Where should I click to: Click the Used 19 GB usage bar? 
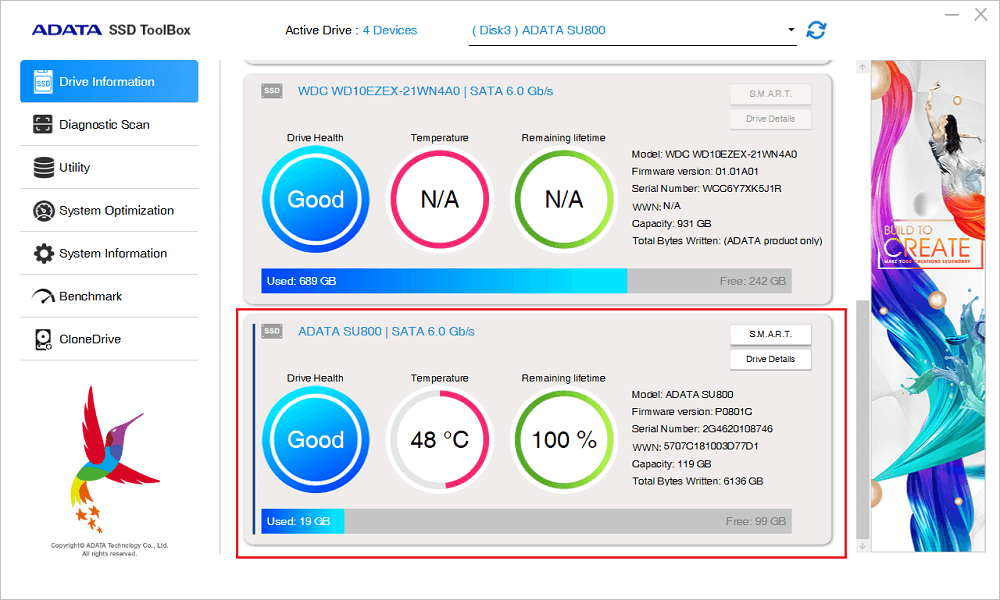coord(303,522)
